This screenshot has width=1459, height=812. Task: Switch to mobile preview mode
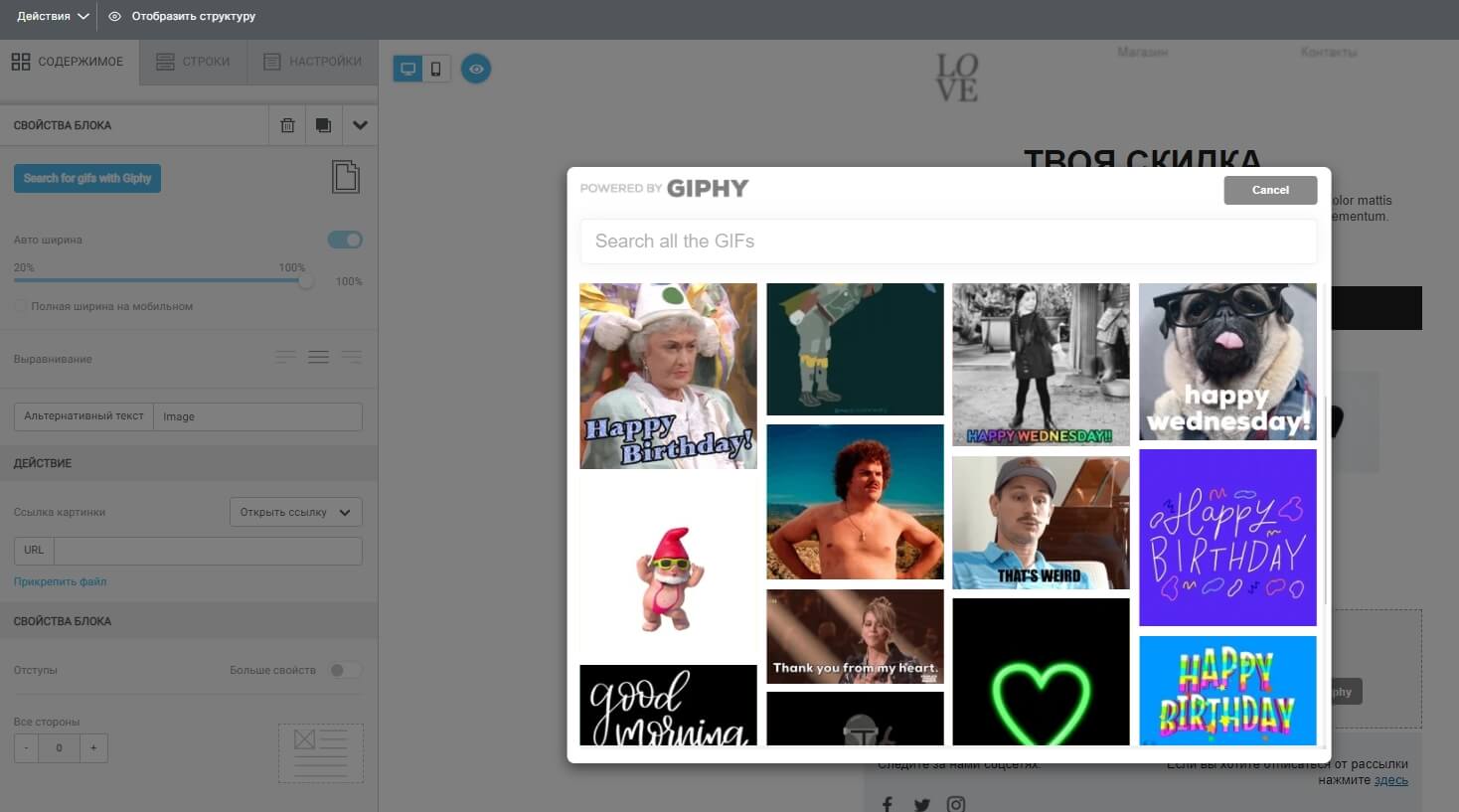pyautogui.click(x=435, y=69)
